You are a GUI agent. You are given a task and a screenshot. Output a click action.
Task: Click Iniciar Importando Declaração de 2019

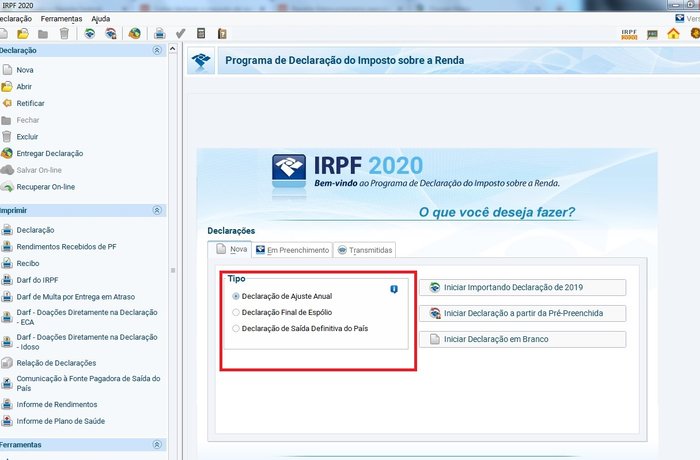[x=522, y=287]
